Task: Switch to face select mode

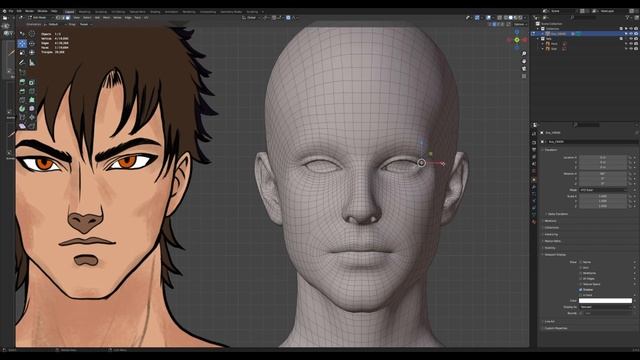Action: 68,18
